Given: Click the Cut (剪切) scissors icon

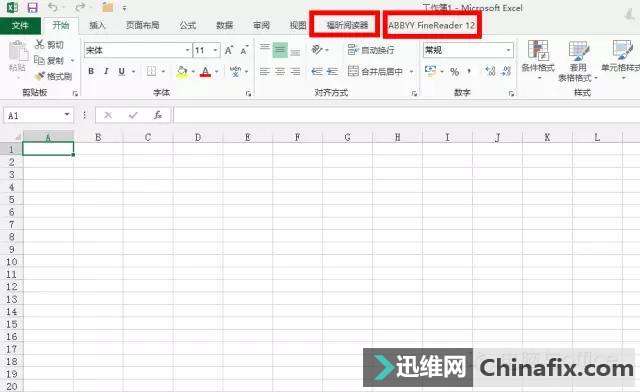Looking at the screenshot, I should coord(40,44).
